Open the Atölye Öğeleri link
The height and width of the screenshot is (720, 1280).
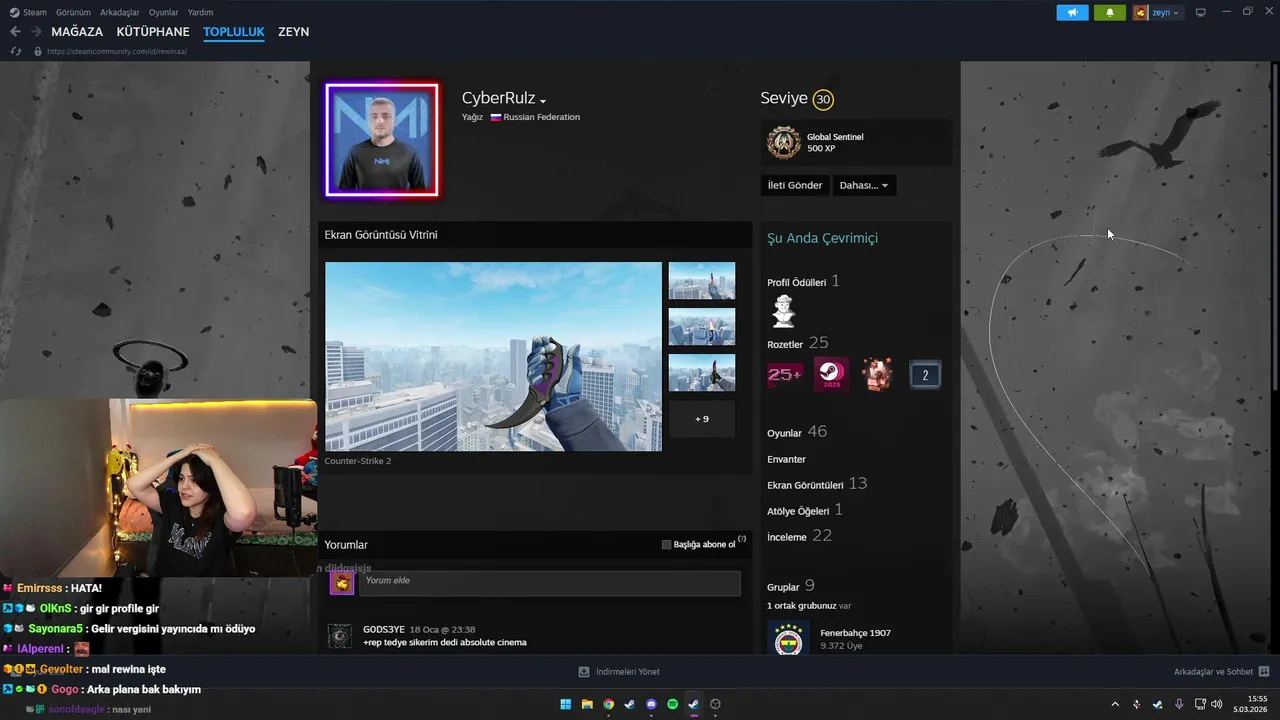[x=805, y=510]
